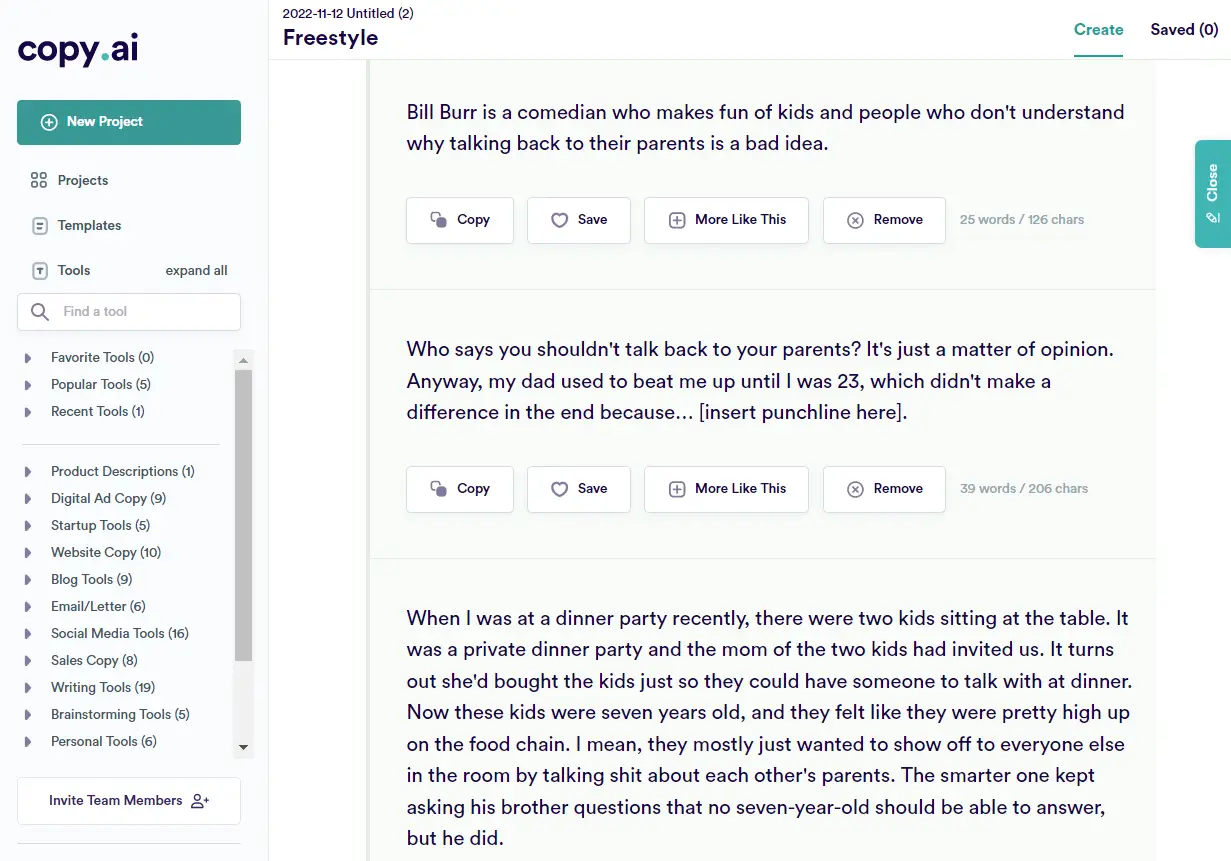Click the copy.ai logo
The image size is (1231, 861).
pyautogui.click(x=78, y=50)
